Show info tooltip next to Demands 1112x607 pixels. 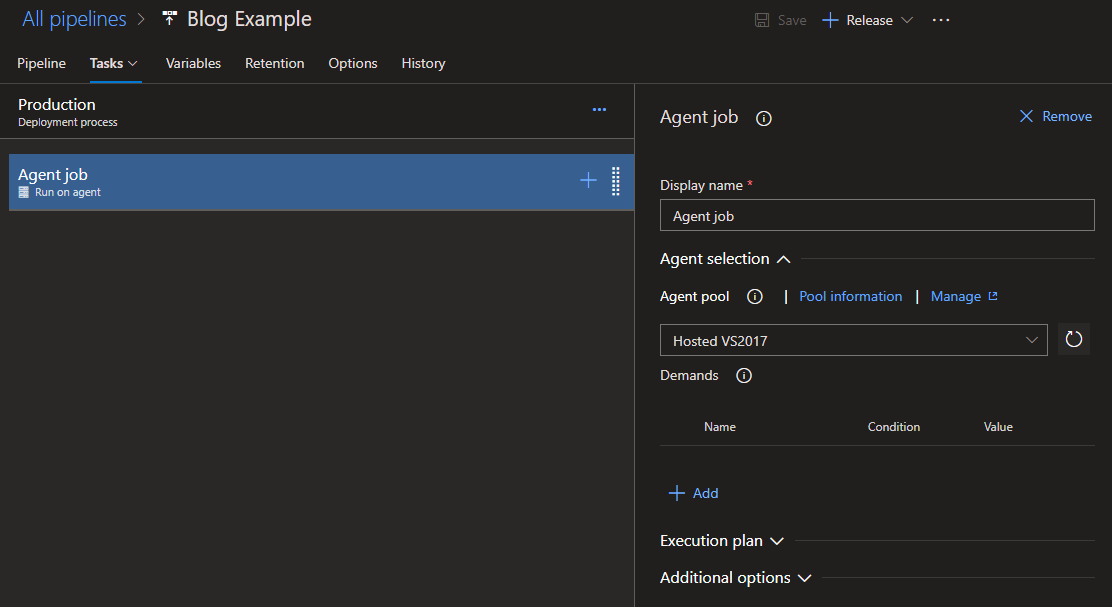click(744, 375)
